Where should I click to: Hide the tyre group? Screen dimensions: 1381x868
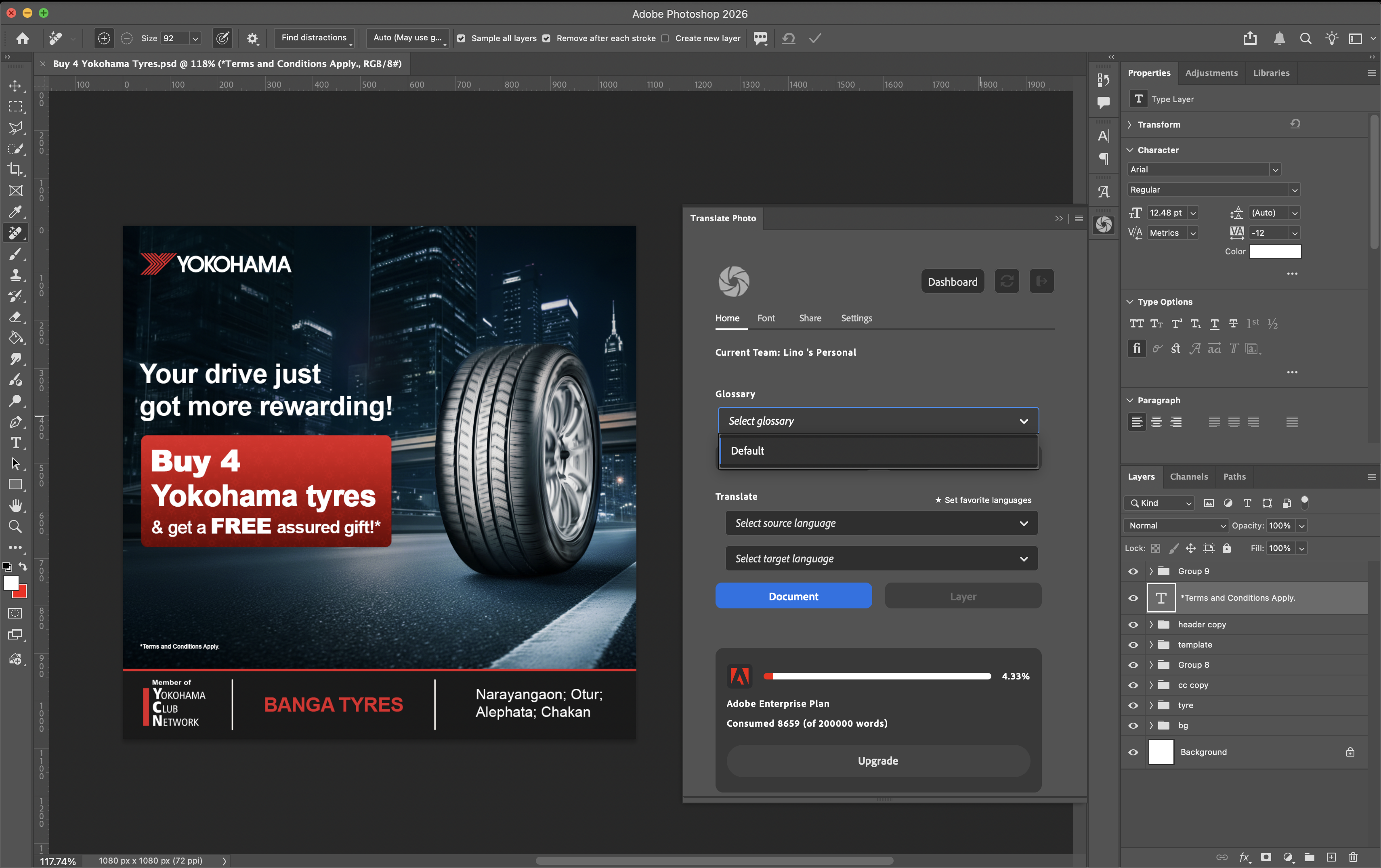click(x=1133, y=706)
